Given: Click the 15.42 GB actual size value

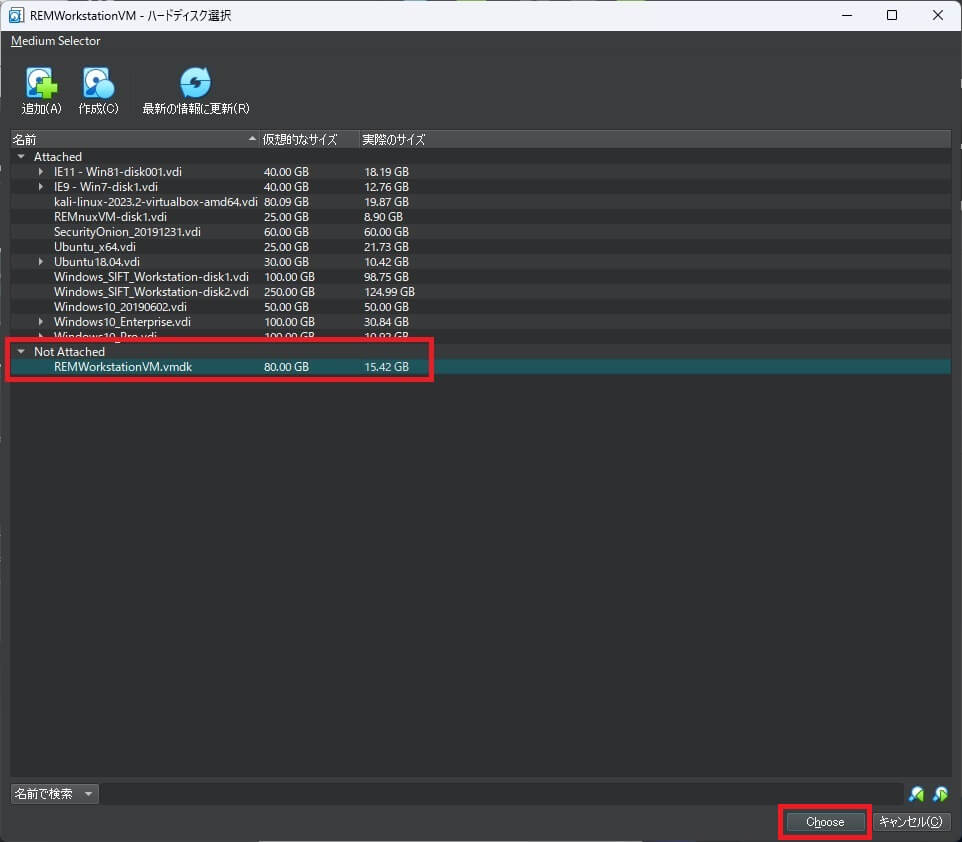Looking at the screenshot, I should click(387, 367).
